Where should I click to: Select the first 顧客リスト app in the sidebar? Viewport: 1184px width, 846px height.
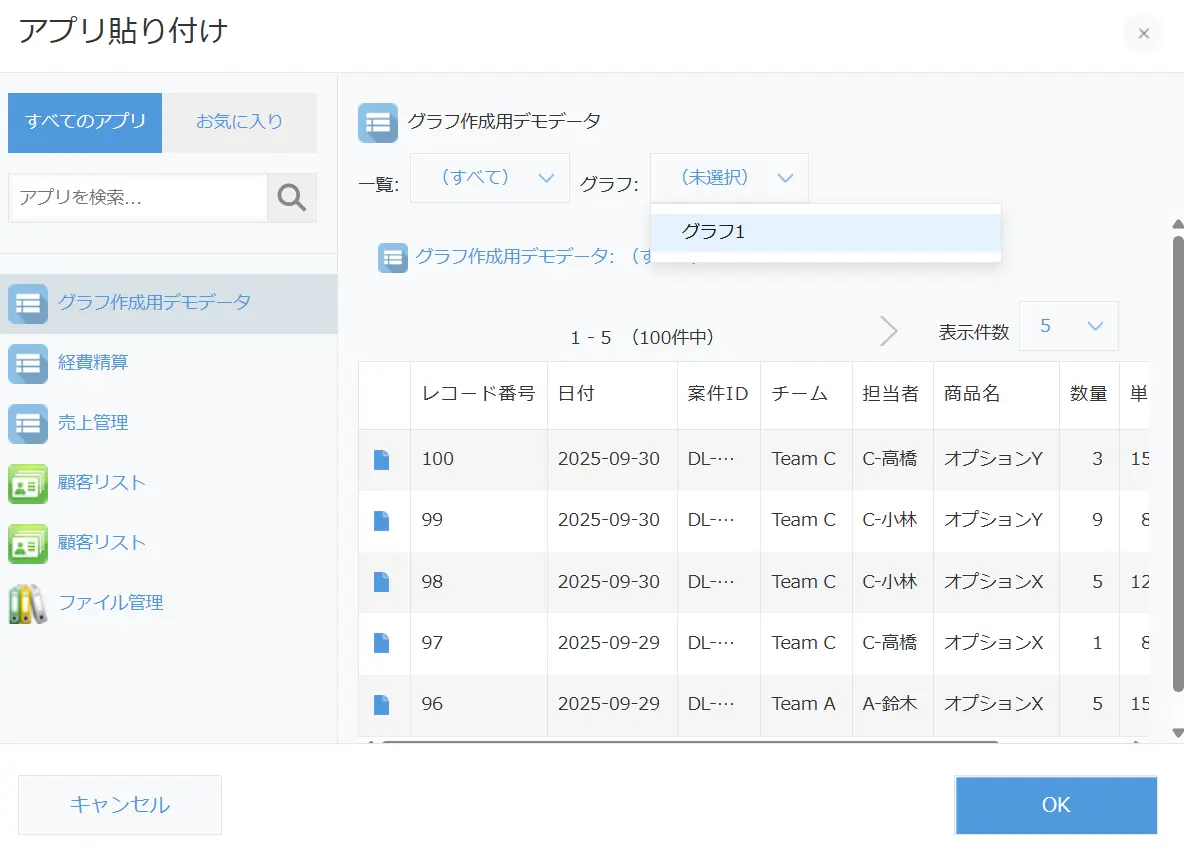click(101, 483)
